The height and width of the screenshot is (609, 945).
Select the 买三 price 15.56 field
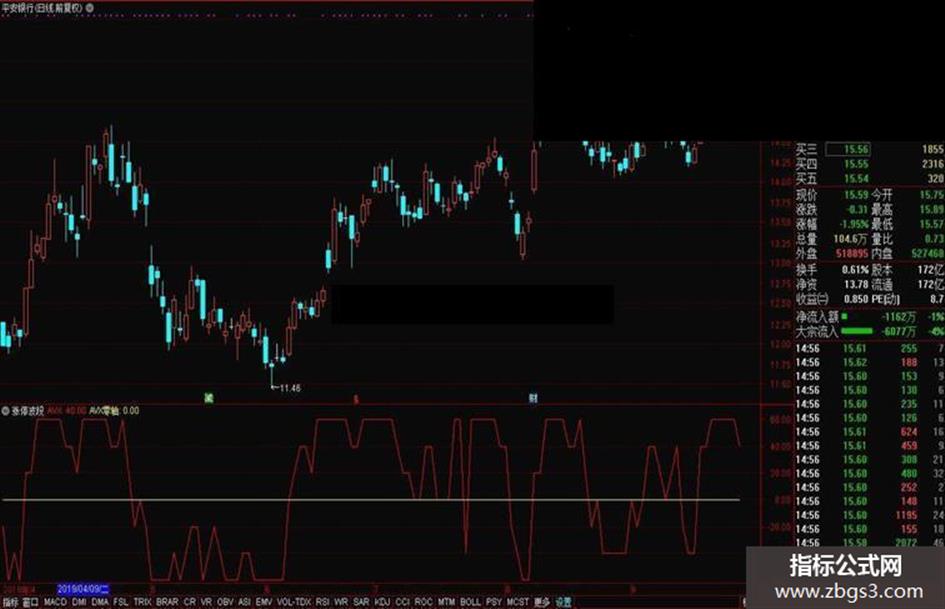pos(850,149)
